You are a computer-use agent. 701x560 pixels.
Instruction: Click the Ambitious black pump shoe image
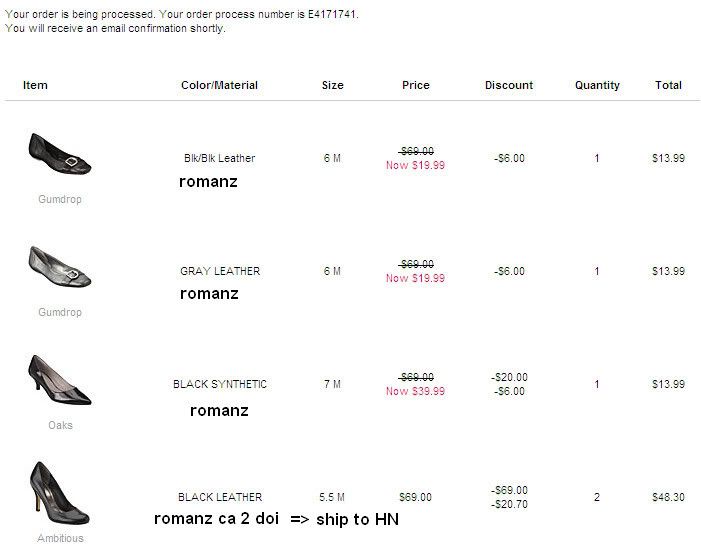coord(59,491)
